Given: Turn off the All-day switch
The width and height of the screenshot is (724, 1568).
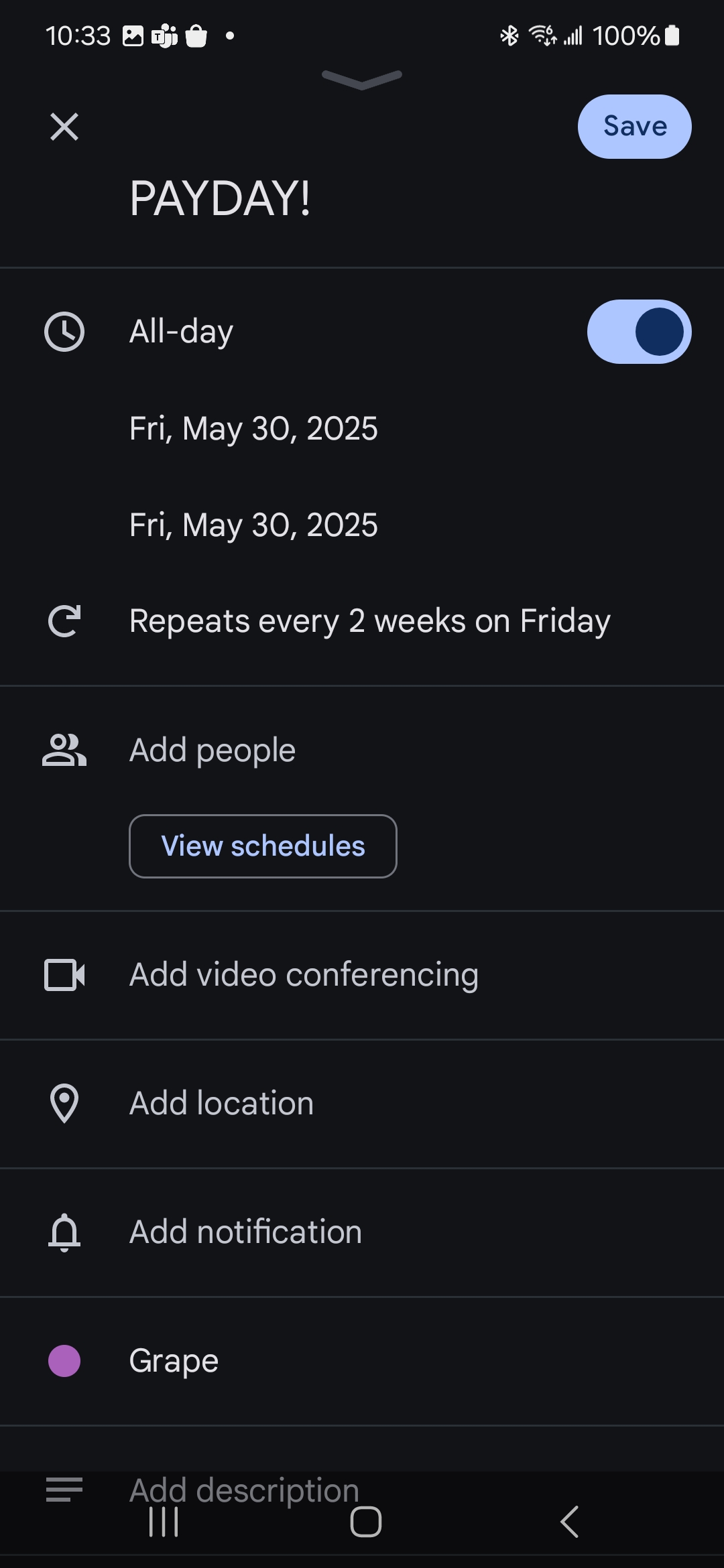Looking at the screenshot, I should (639, 332).
